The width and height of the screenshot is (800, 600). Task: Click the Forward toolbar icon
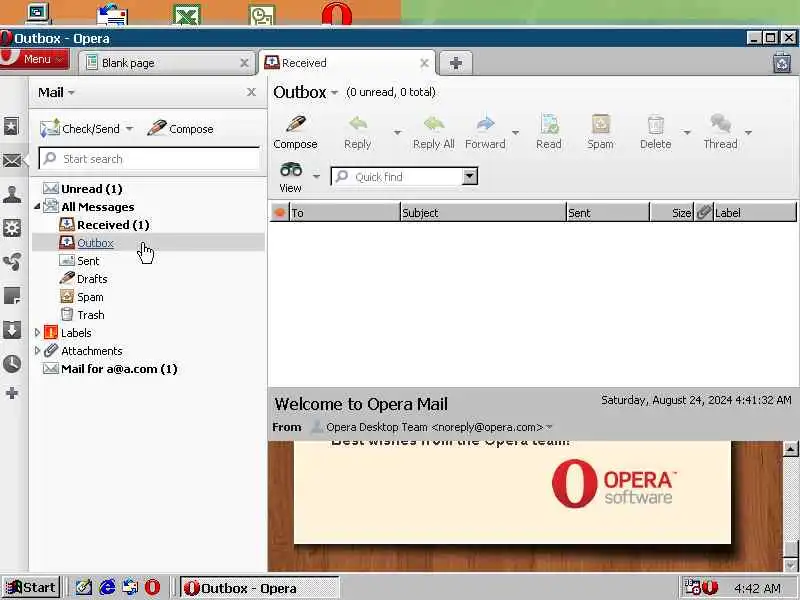click(x=485, y=132)
